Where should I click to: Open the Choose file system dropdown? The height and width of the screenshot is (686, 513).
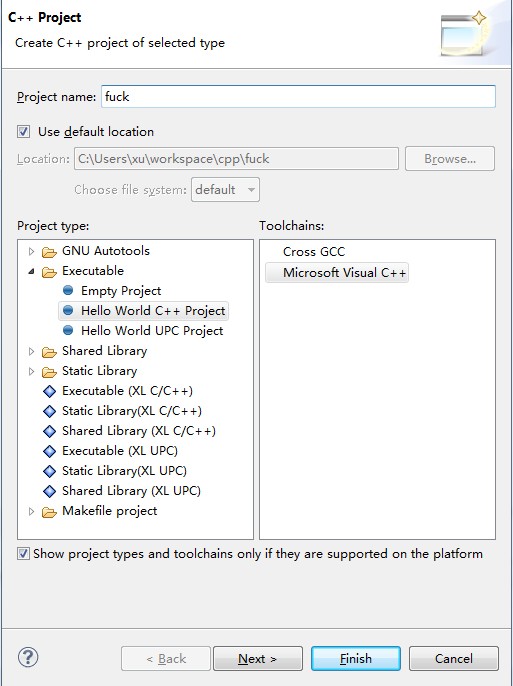[225, 189]
